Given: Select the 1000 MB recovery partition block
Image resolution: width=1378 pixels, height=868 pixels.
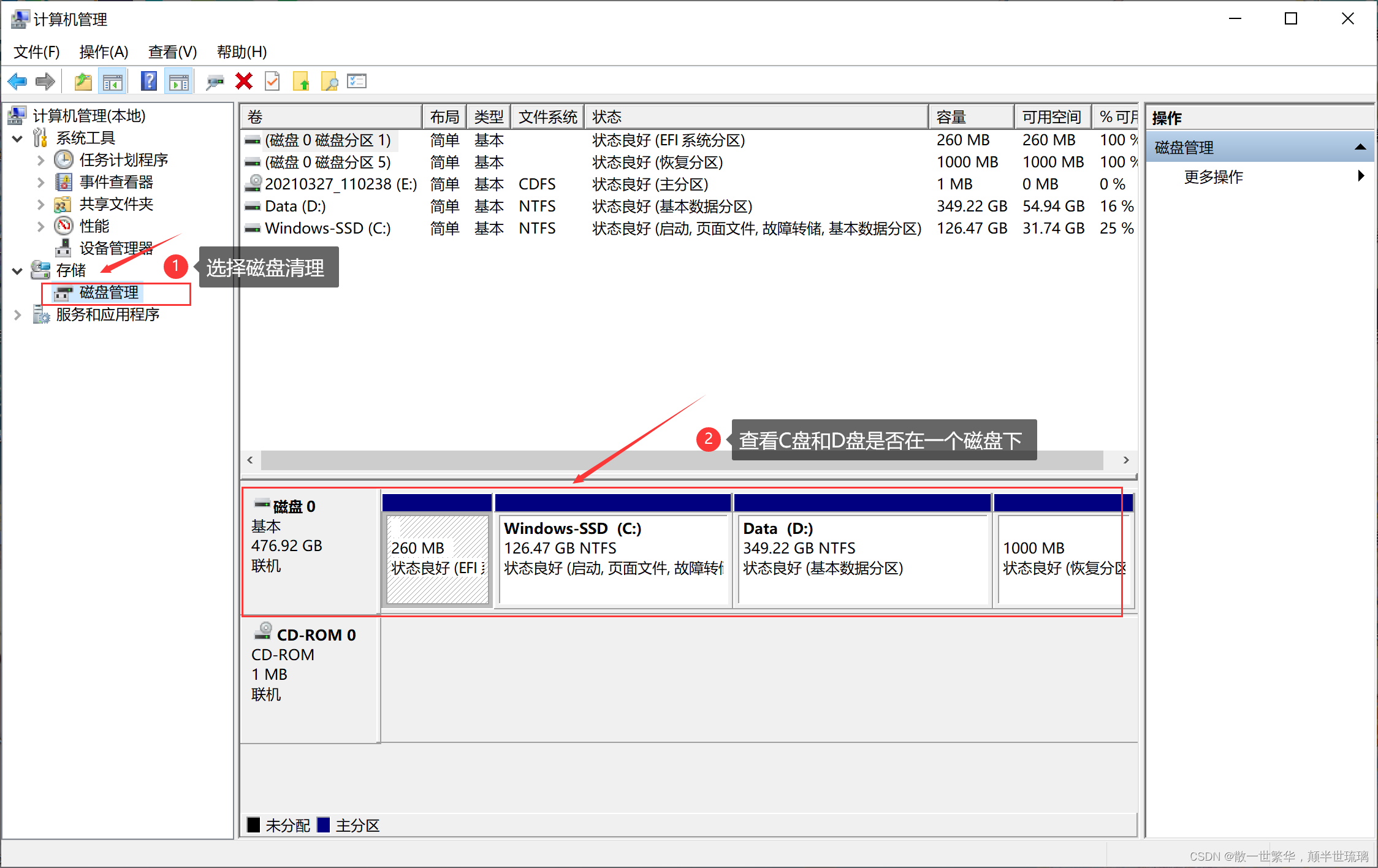Looking at the screenshot, I should point(1064,558).
